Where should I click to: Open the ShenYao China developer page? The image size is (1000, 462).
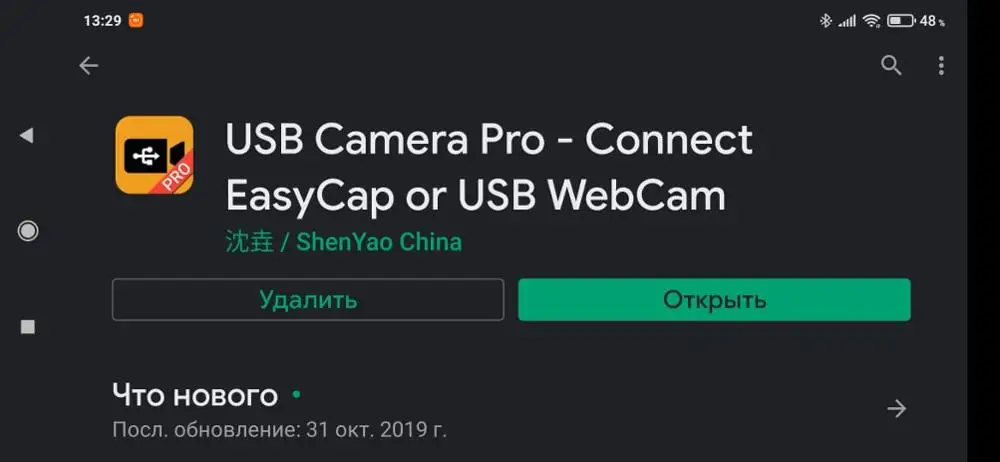tap(344, 242)
